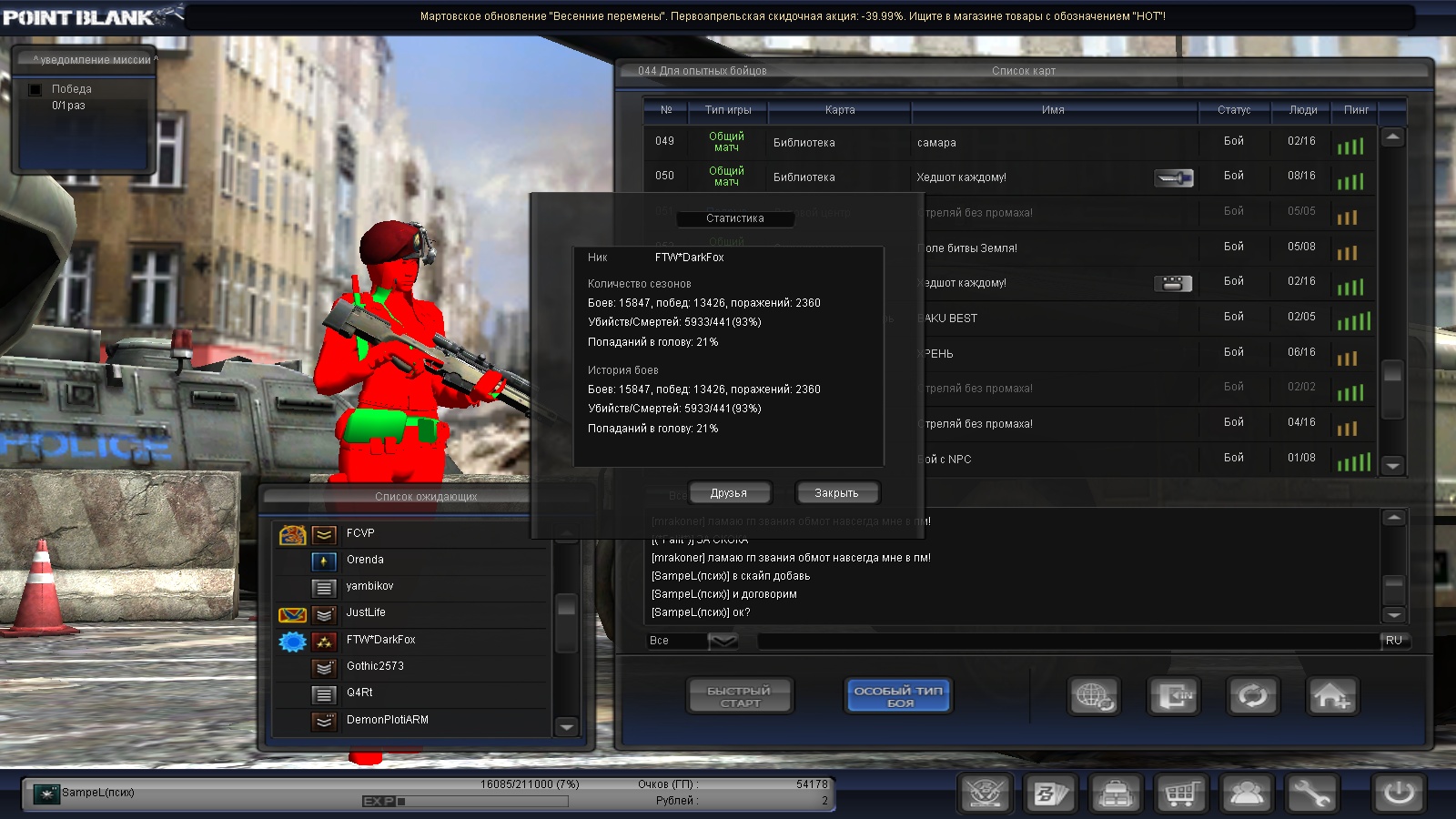Click the Друзья button in statistics
This screenshot has height=819, width=1456.
coord(729,493)
